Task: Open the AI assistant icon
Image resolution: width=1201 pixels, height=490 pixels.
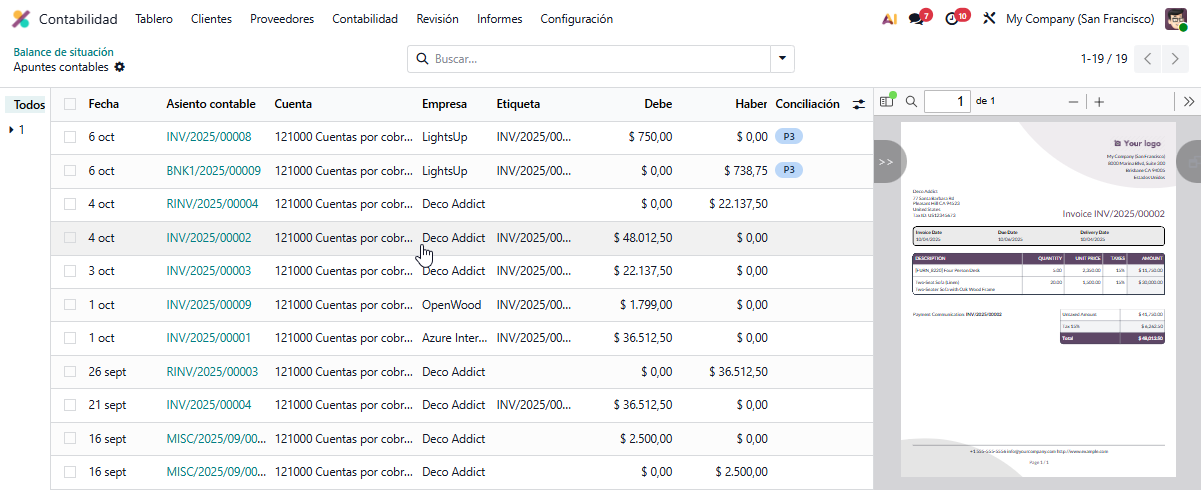Action: [889, 19]
